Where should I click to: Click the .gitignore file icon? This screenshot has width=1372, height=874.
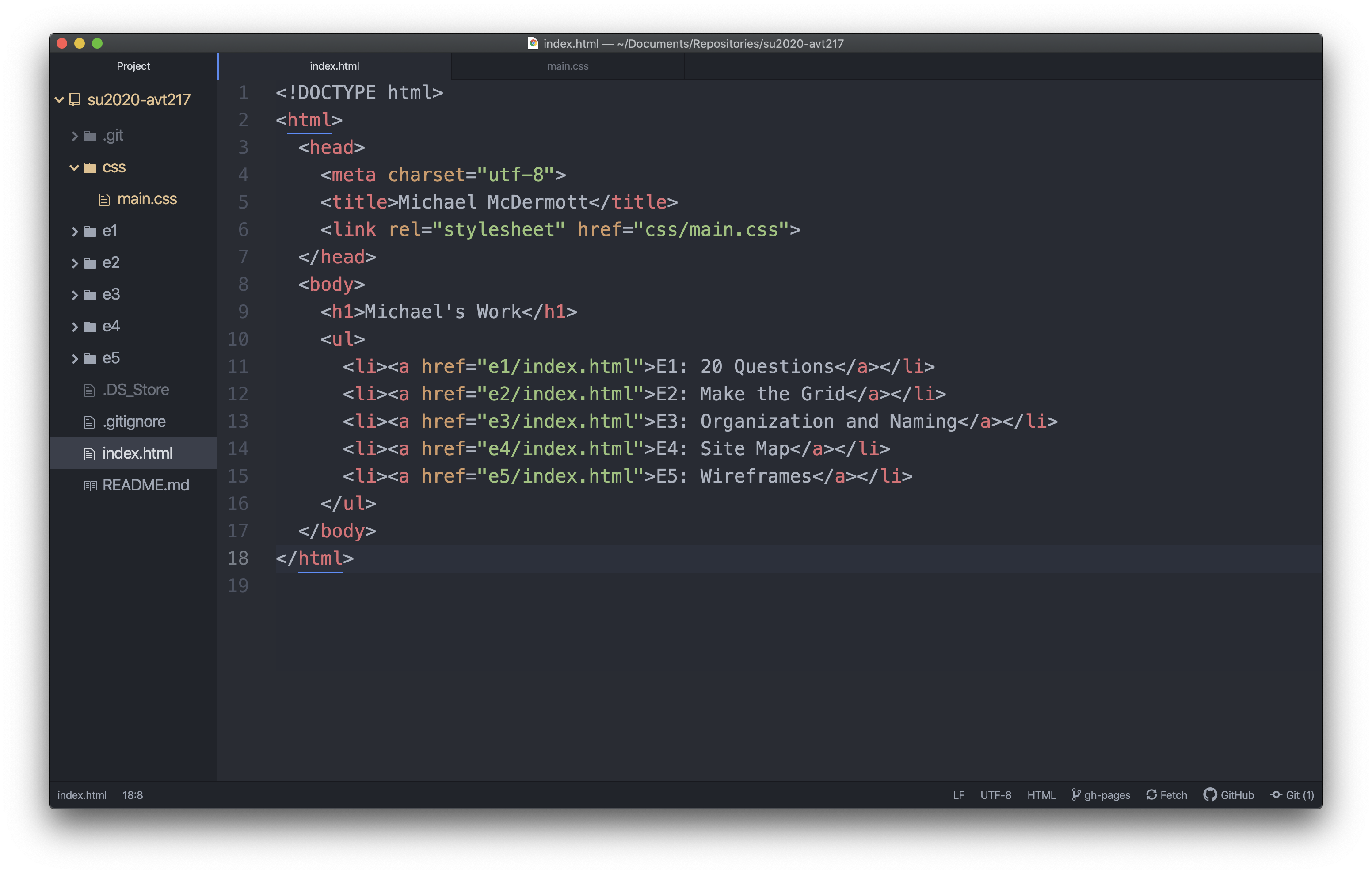pyautogui.click(x=89, y=422)
